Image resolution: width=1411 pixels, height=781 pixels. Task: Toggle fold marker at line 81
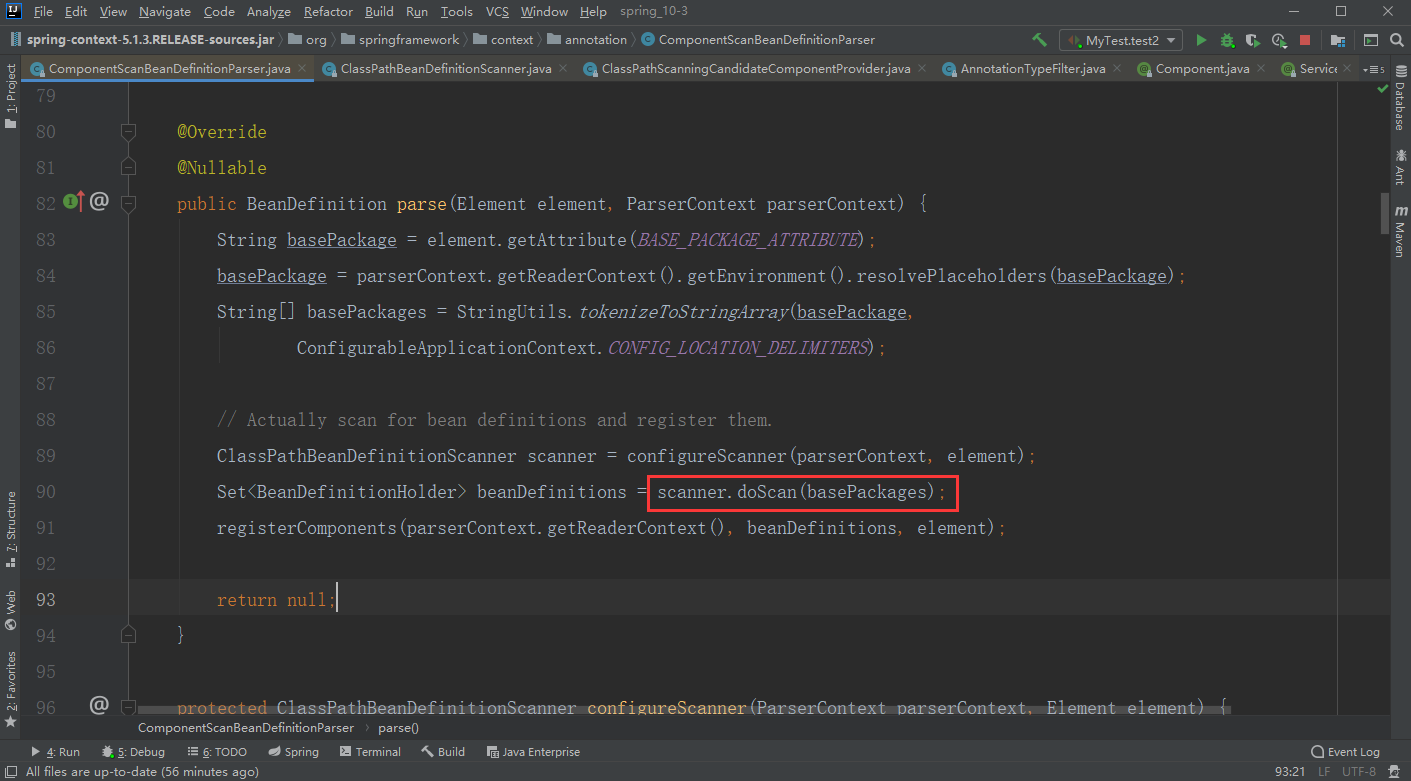click(128, 167)
